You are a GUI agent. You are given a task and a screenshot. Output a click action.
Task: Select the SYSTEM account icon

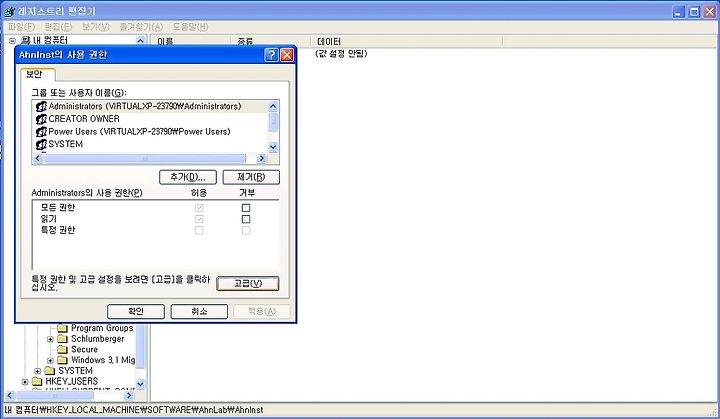(x=41, y=144)
